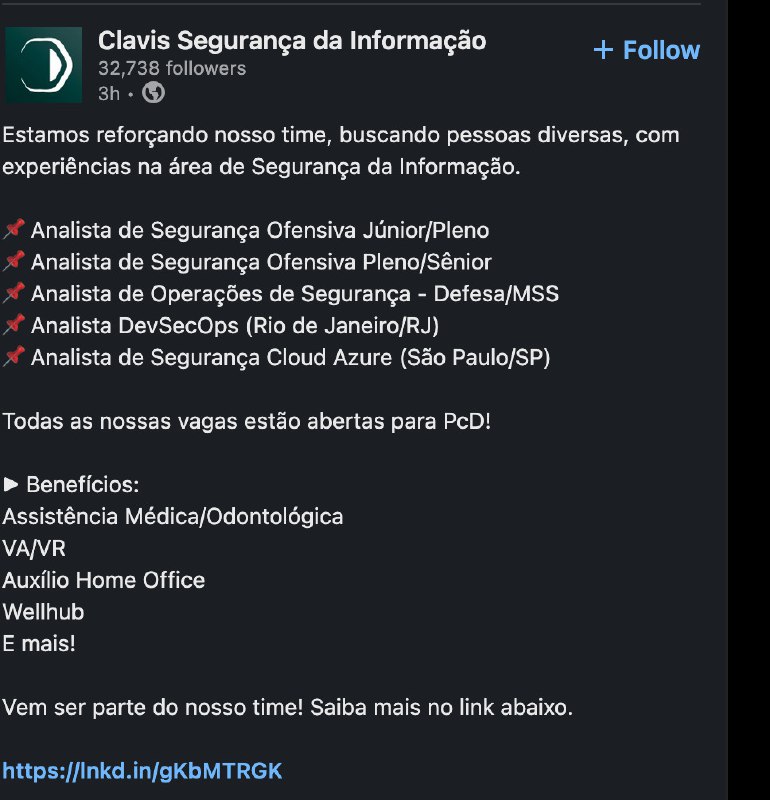Click the Follow button
770x800 pixels.
661,50
